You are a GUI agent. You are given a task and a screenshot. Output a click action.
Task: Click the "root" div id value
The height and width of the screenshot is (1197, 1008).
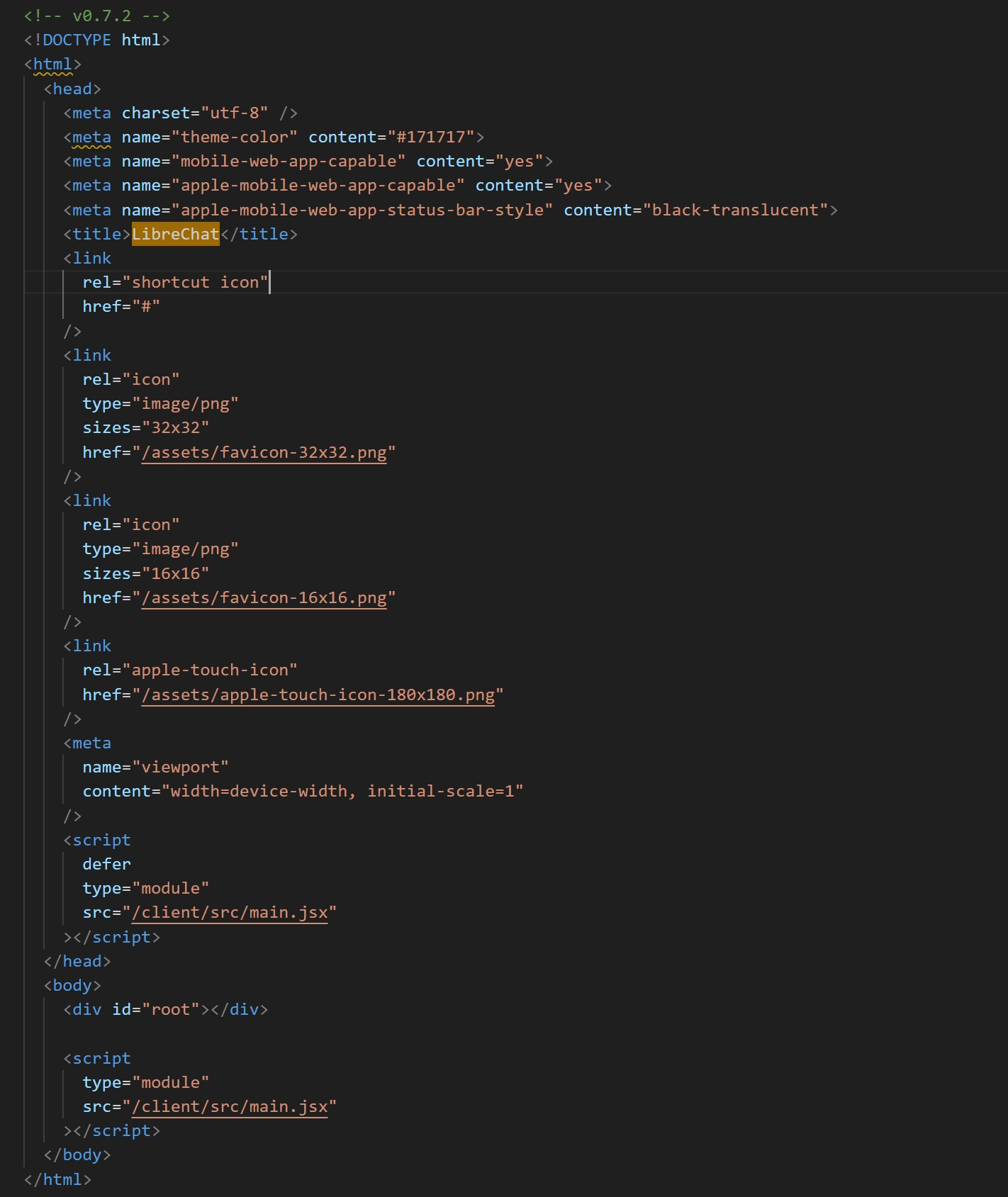tap(171, 1009)
